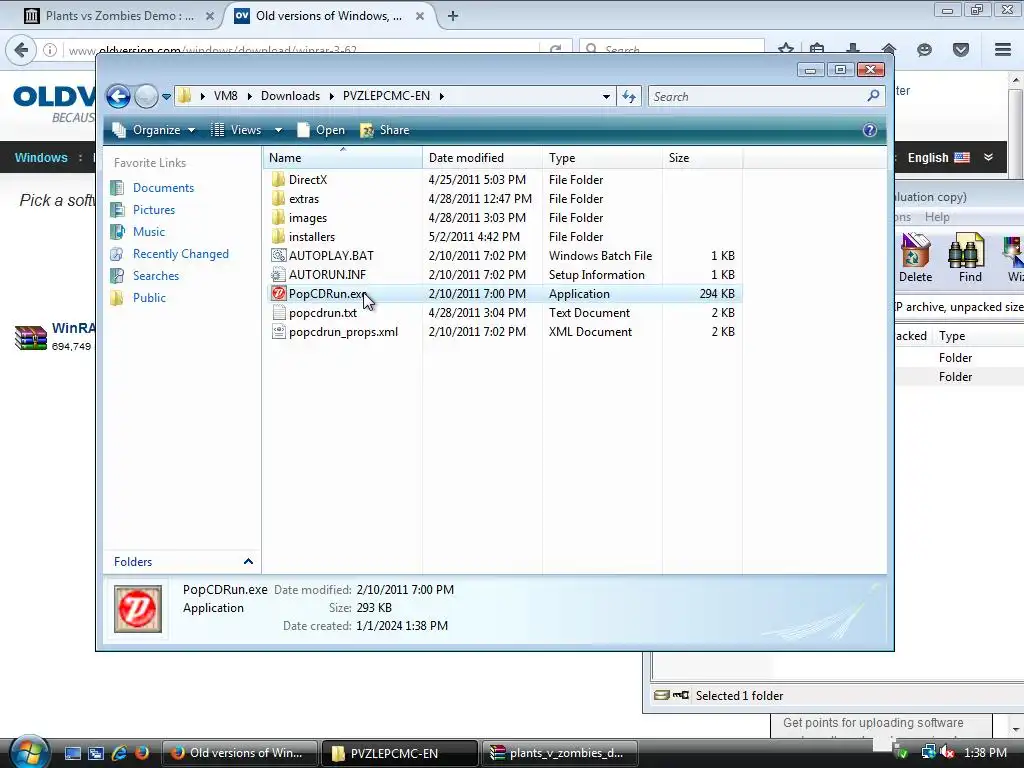Screen dimensions: 1024x768
Task: Open Documents in Favorite Links
Action: point(163,188)
